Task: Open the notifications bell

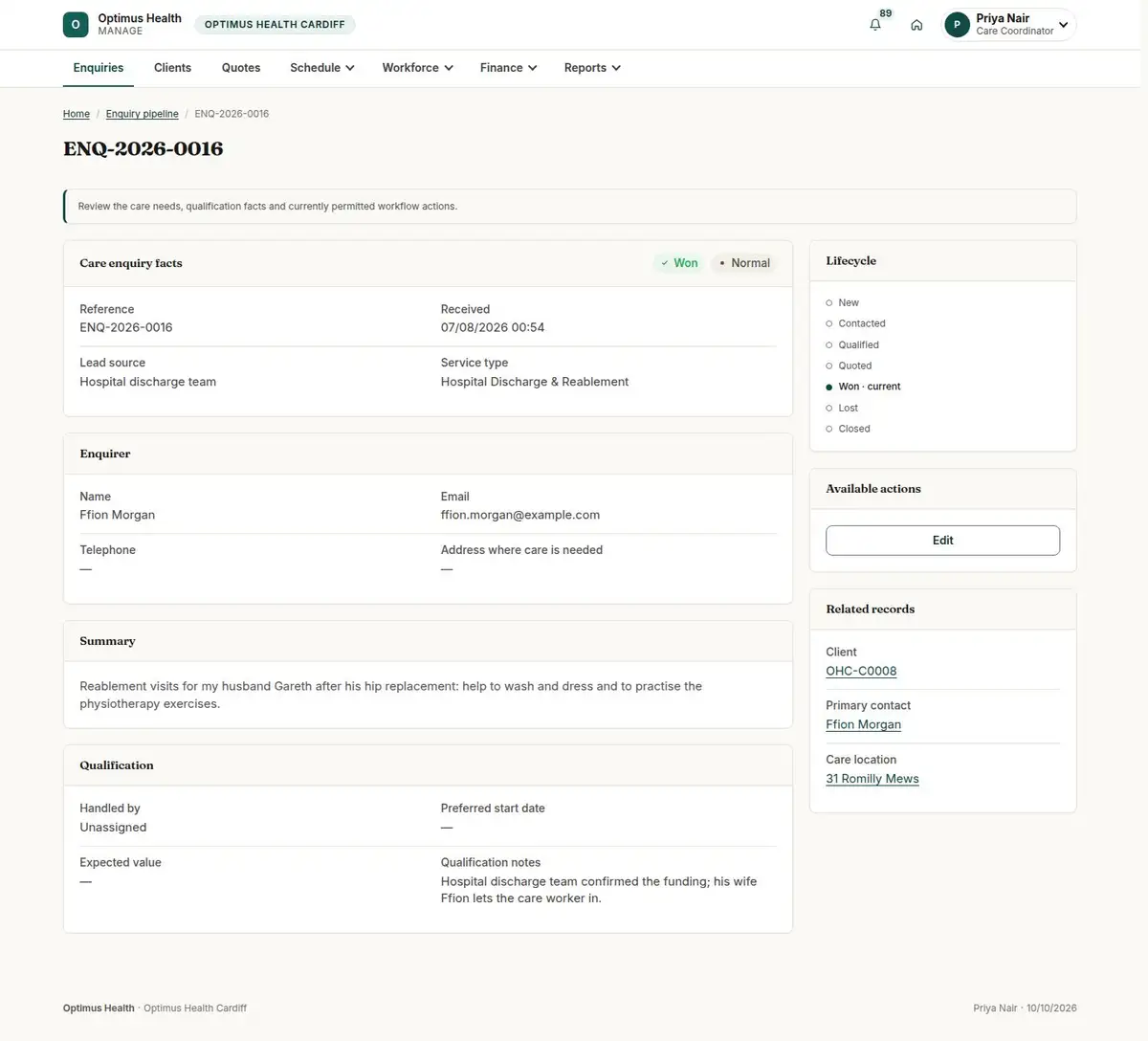Action: (x=875, y=25)
